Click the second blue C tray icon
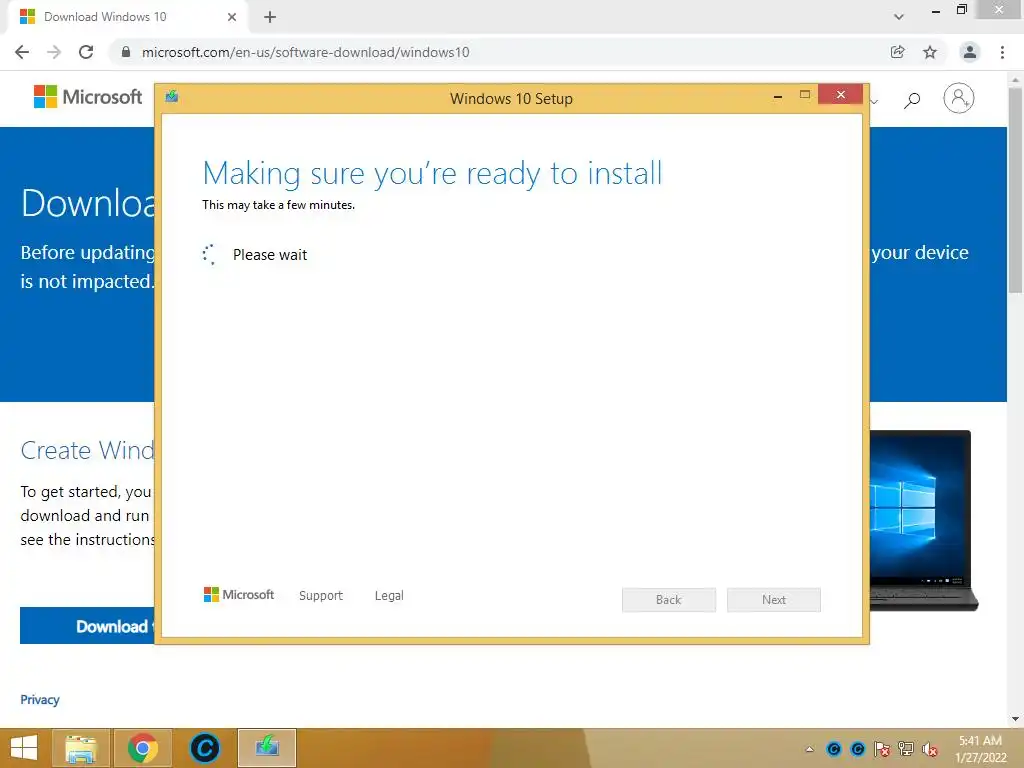The height and width of the screenshot is (768, 1024). pyautogui.click(x=858, y=749)
